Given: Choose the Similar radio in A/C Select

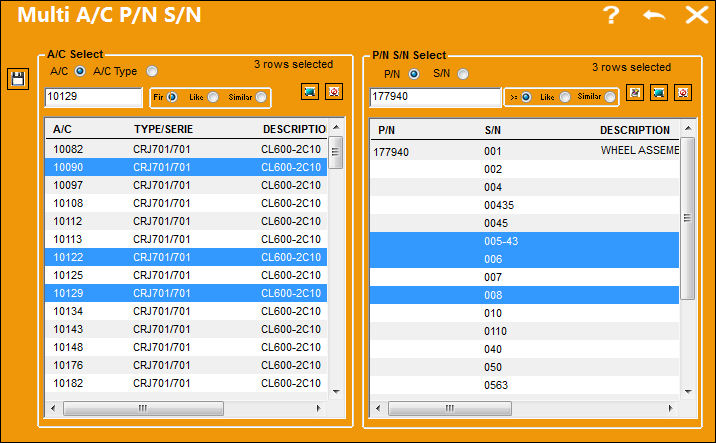Looking at the screenshot, I should (261, 97).
